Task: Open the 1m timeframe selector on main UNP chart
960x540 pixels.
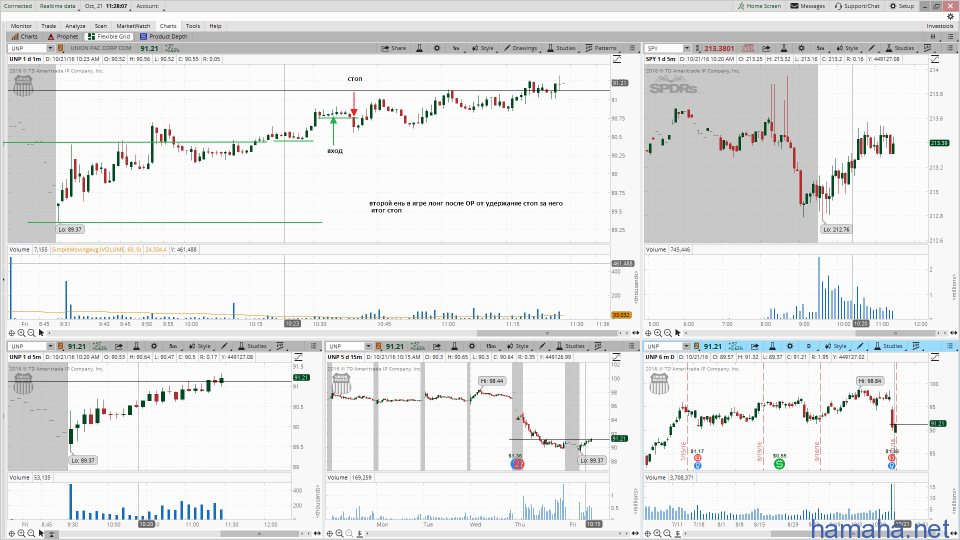Action: pyautogui.click(x=456, y=48)
